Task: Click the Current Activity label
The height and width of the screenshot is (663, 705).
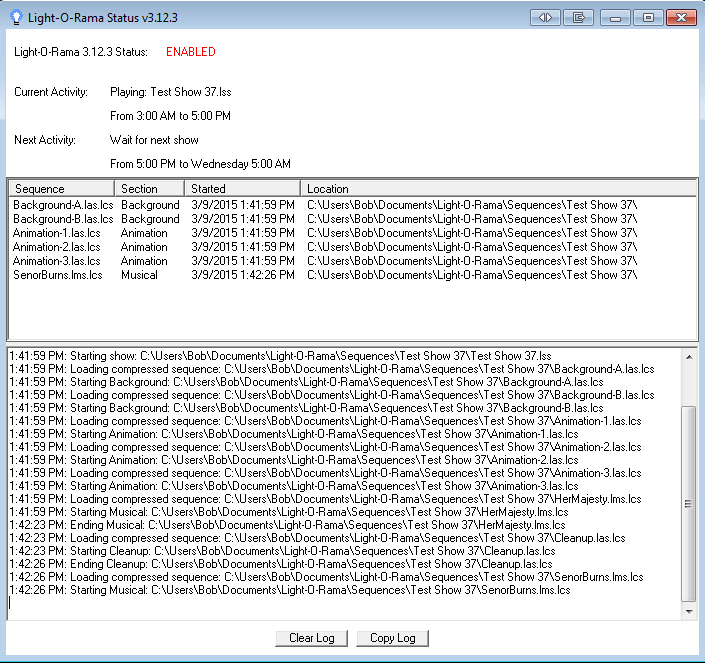Action: point(51,92)
